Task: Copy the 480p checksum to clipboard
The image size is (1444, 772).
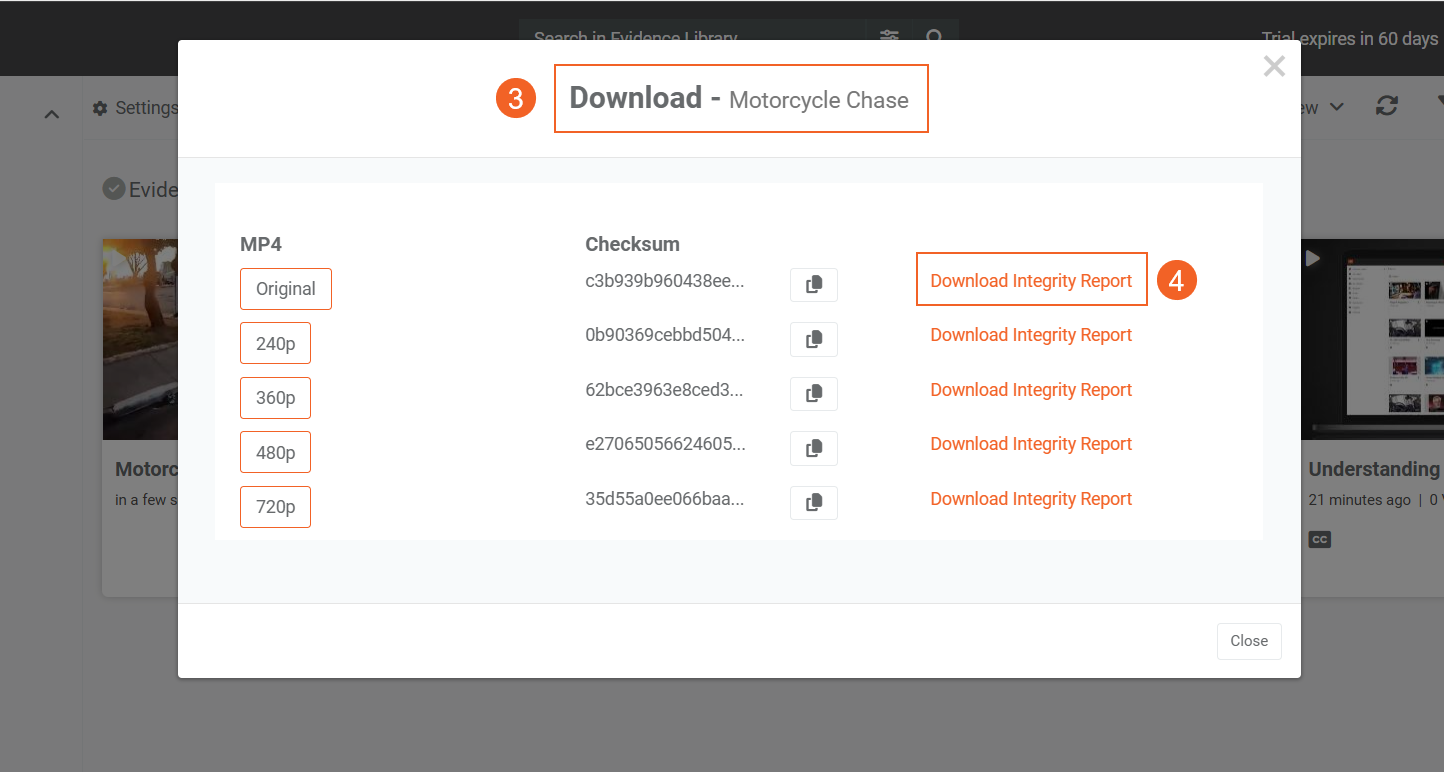Action: 813,448
